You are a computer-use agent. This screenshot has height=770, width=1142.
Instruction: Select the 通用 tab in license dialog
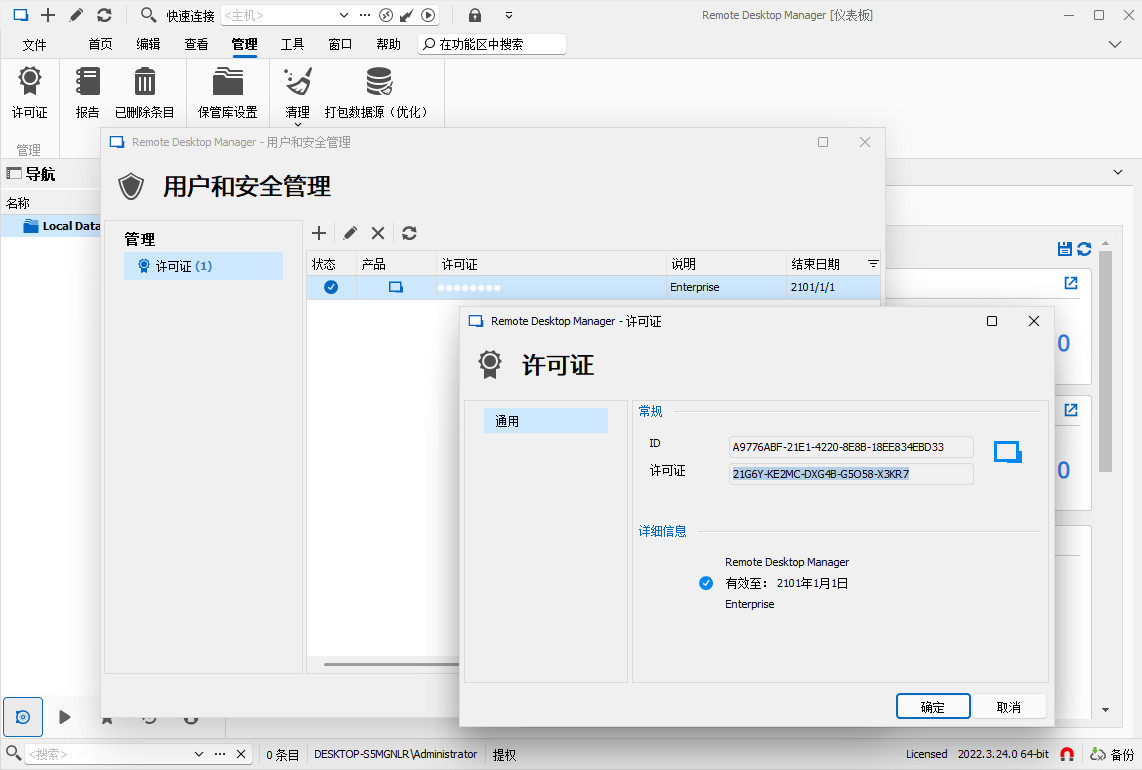point(546,421)
